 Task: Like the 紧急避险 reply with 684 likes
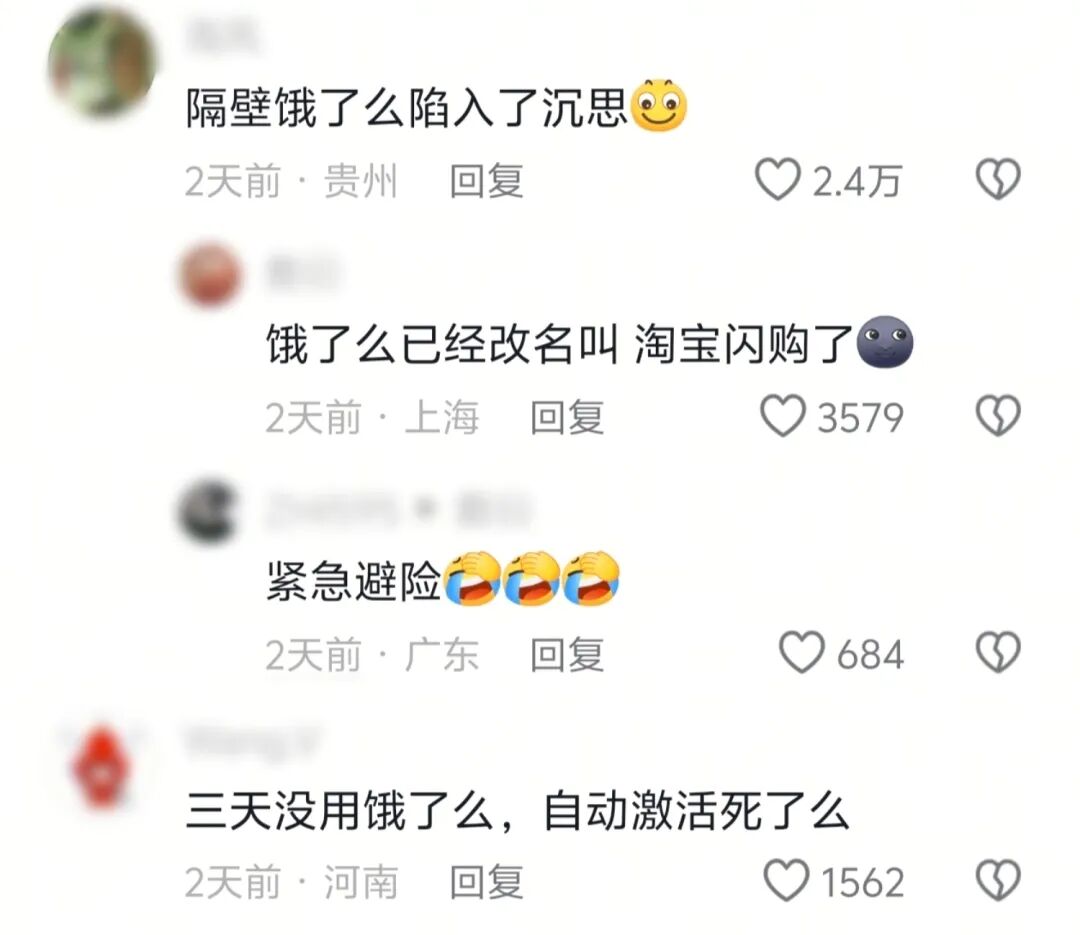pos(801,653)
